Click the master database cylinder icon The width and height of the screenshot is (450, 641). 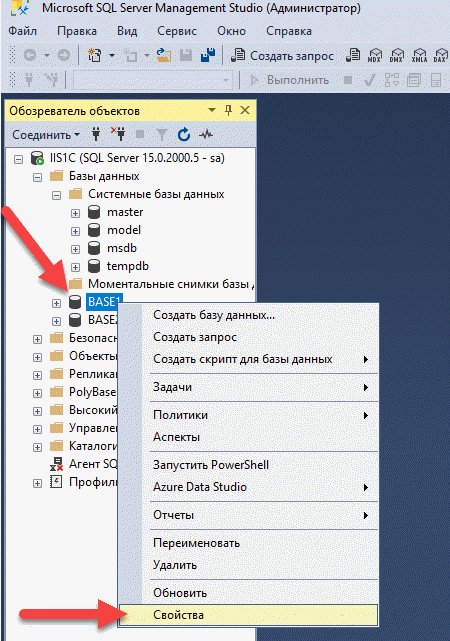tap(94, 212)
